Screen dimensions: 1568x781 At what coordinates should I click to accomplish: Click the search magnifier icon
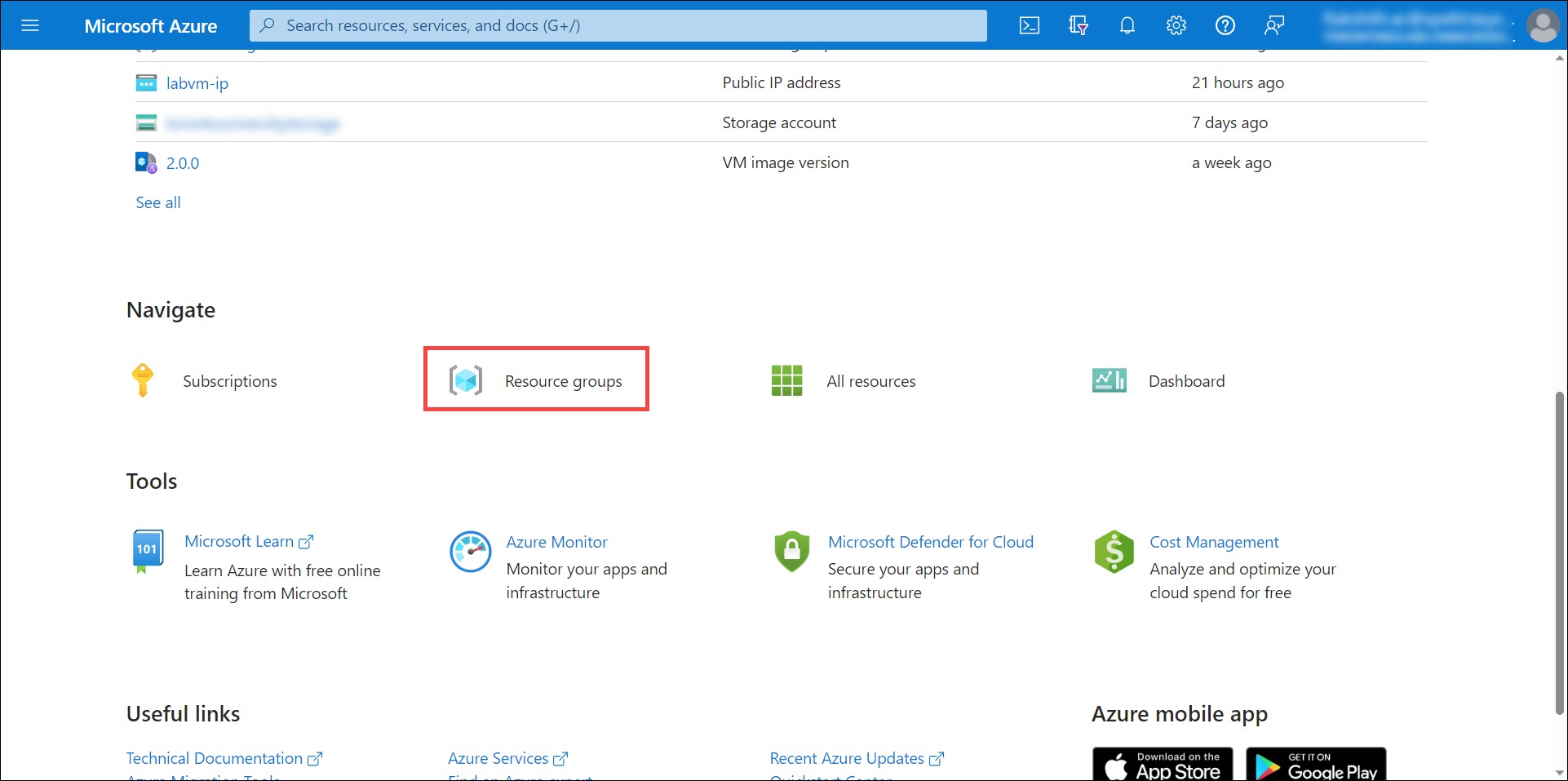[267, 25]
